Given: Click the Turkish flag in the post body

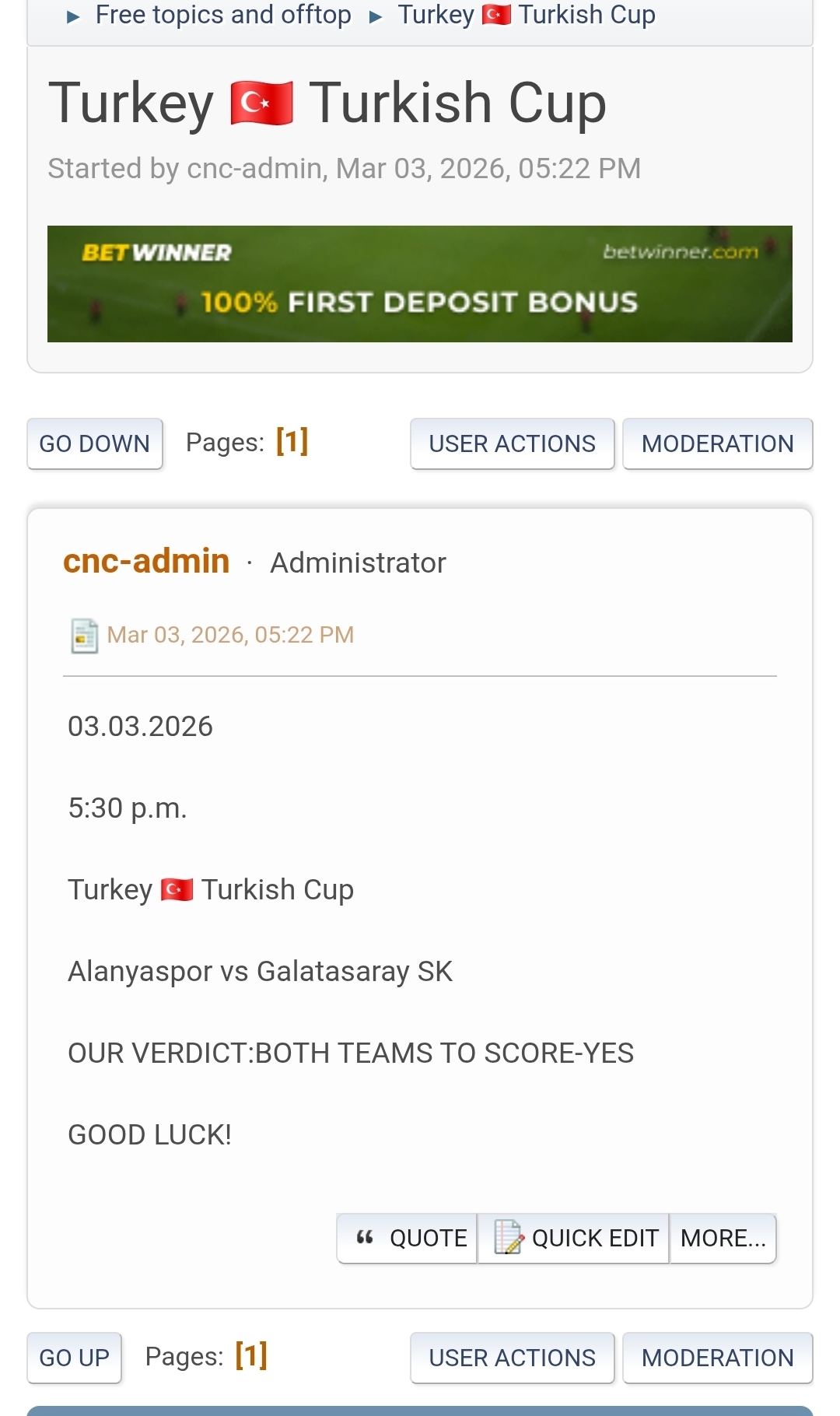Looking at the screenshot, I should click(x=177, y=889).
